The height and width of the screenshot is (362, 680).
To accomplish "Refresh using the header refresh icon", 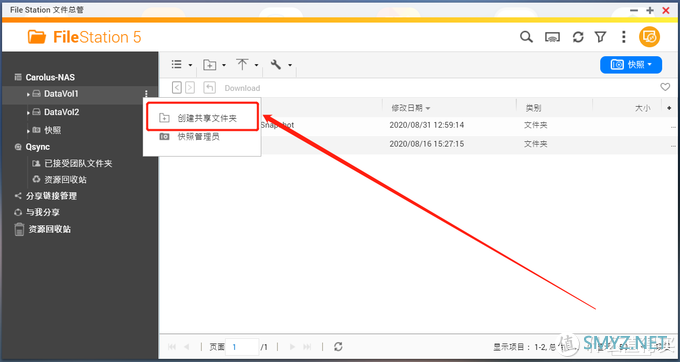I will coord(578,37).
